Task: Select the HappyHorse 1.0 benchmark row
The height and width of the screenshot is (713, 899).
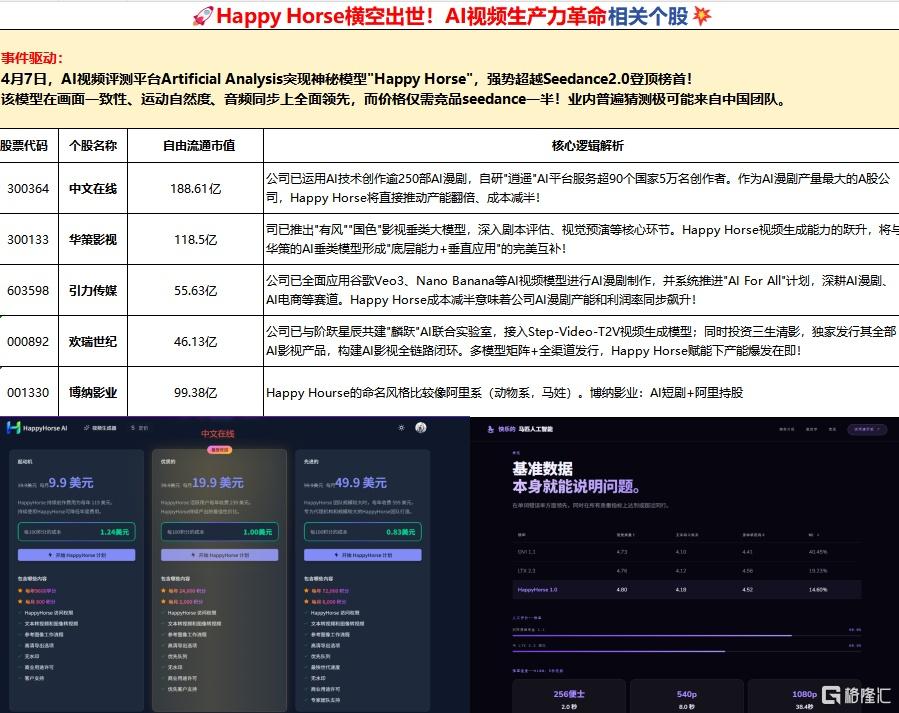Action: pyautogui.click(x=686, y=589)
